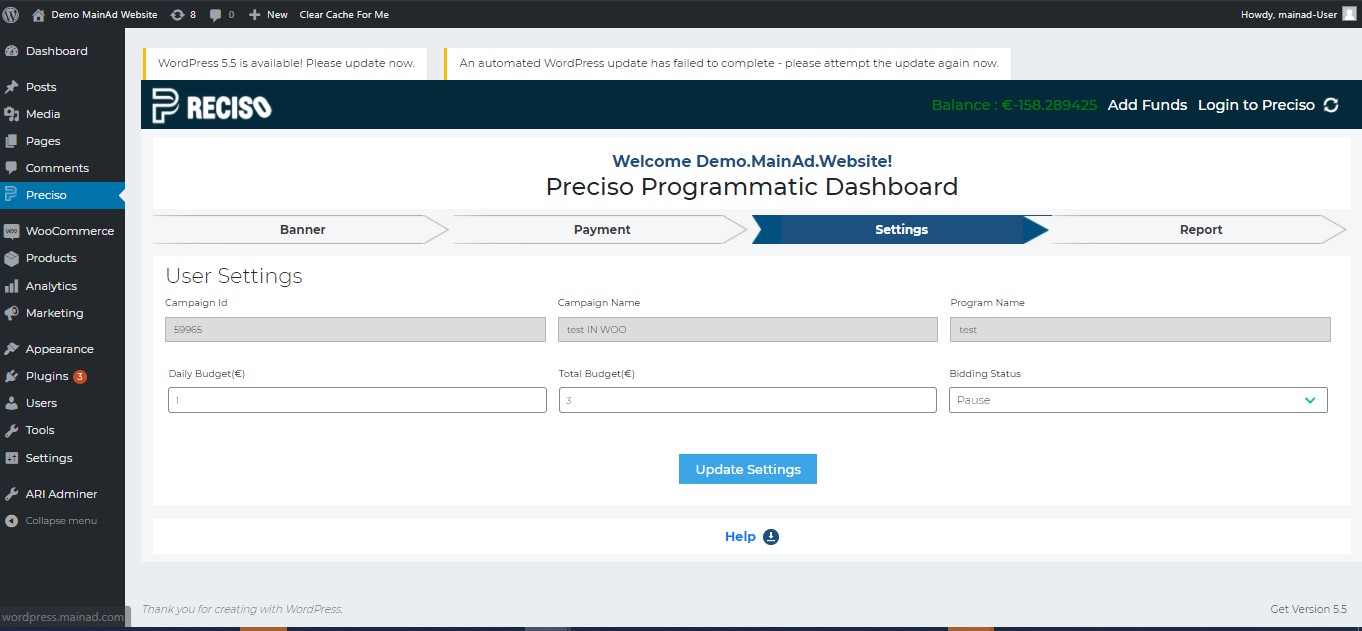1362x631 pixels.
Task: Open the Demo MainAd Website home link
Action: tap(95, 15)
